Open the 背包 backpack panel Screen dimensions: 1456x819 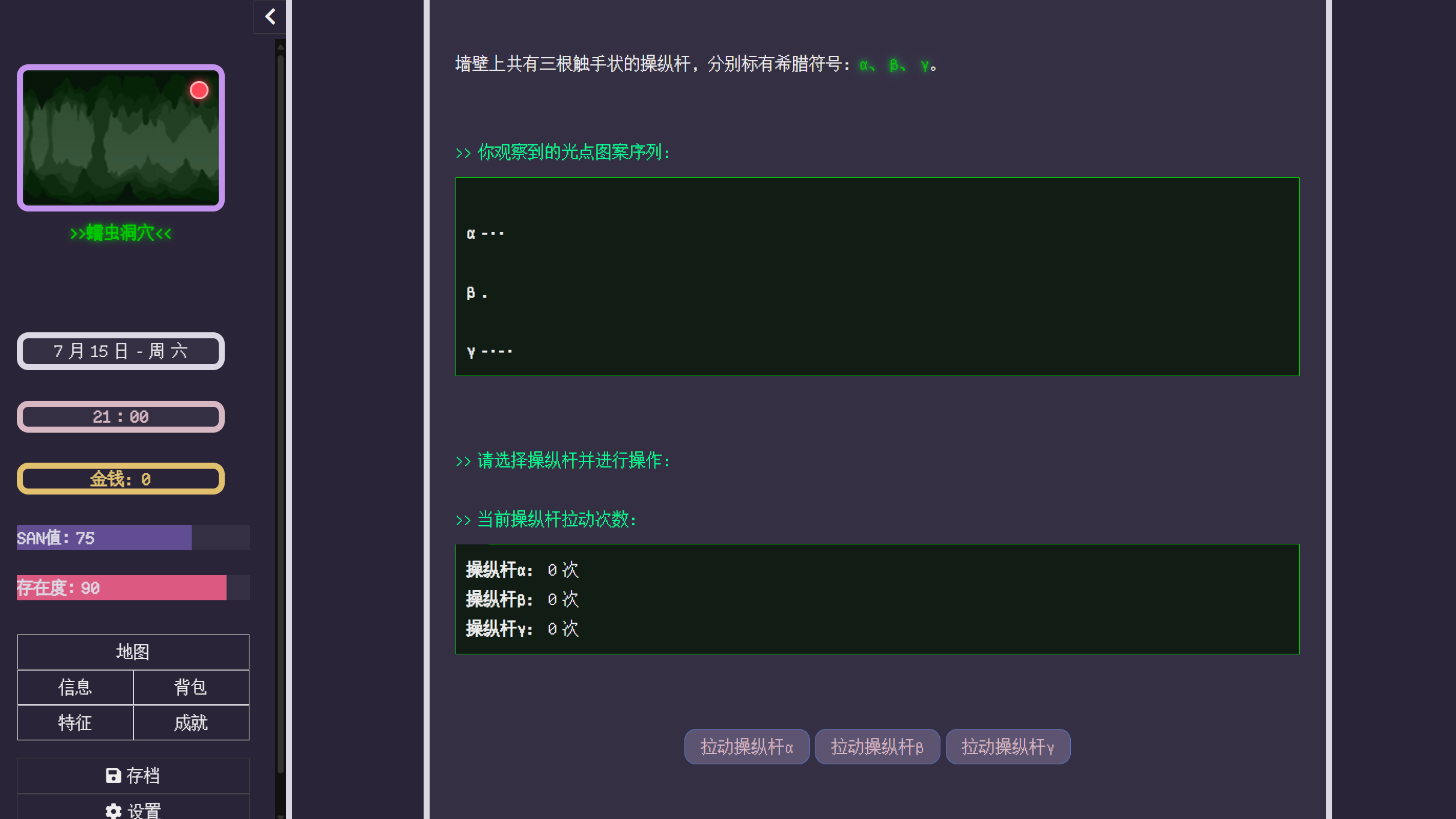(x=190, y=687)
